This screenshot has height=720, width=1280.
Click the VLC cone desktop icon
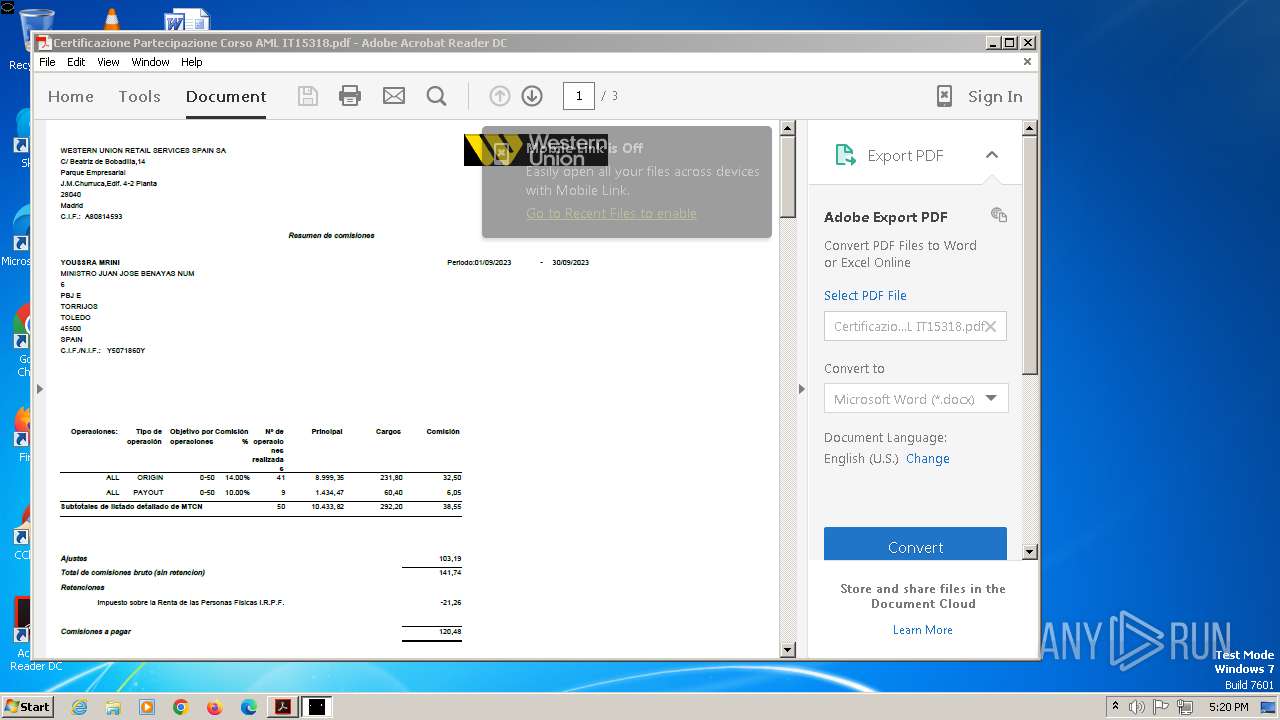click(111, 18)
